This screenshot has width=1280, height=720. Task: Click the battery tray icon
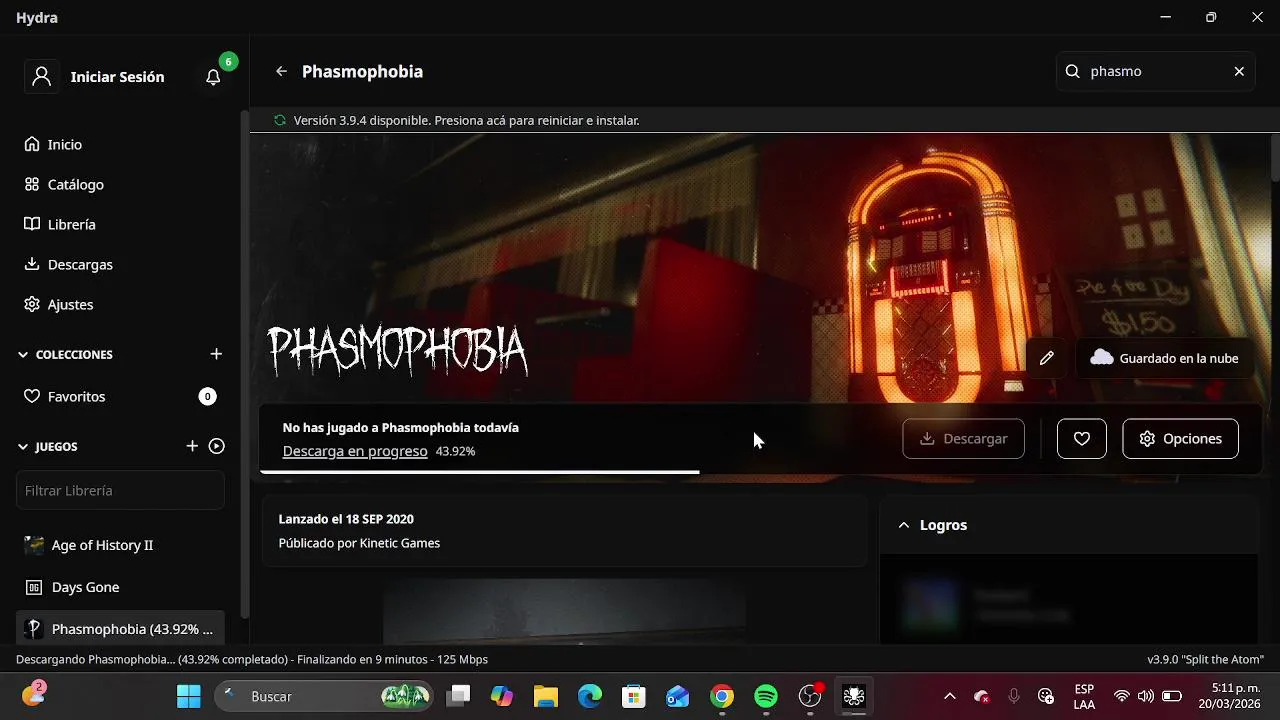1172,696
